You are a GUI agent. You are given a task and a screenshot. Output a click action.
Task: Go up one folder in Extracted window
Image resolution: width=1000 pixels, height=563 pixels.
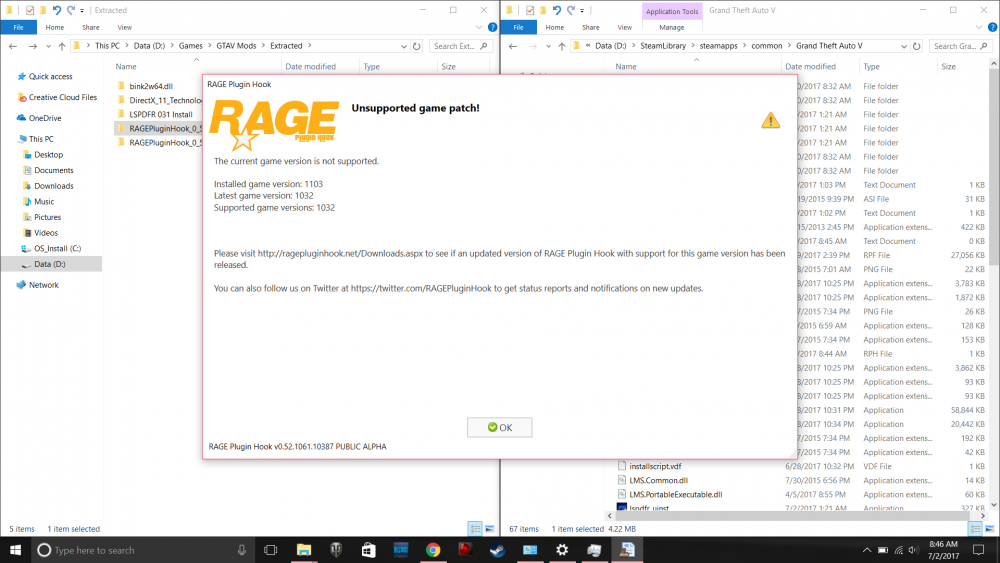pyautogui.click(x=62, y=46)
